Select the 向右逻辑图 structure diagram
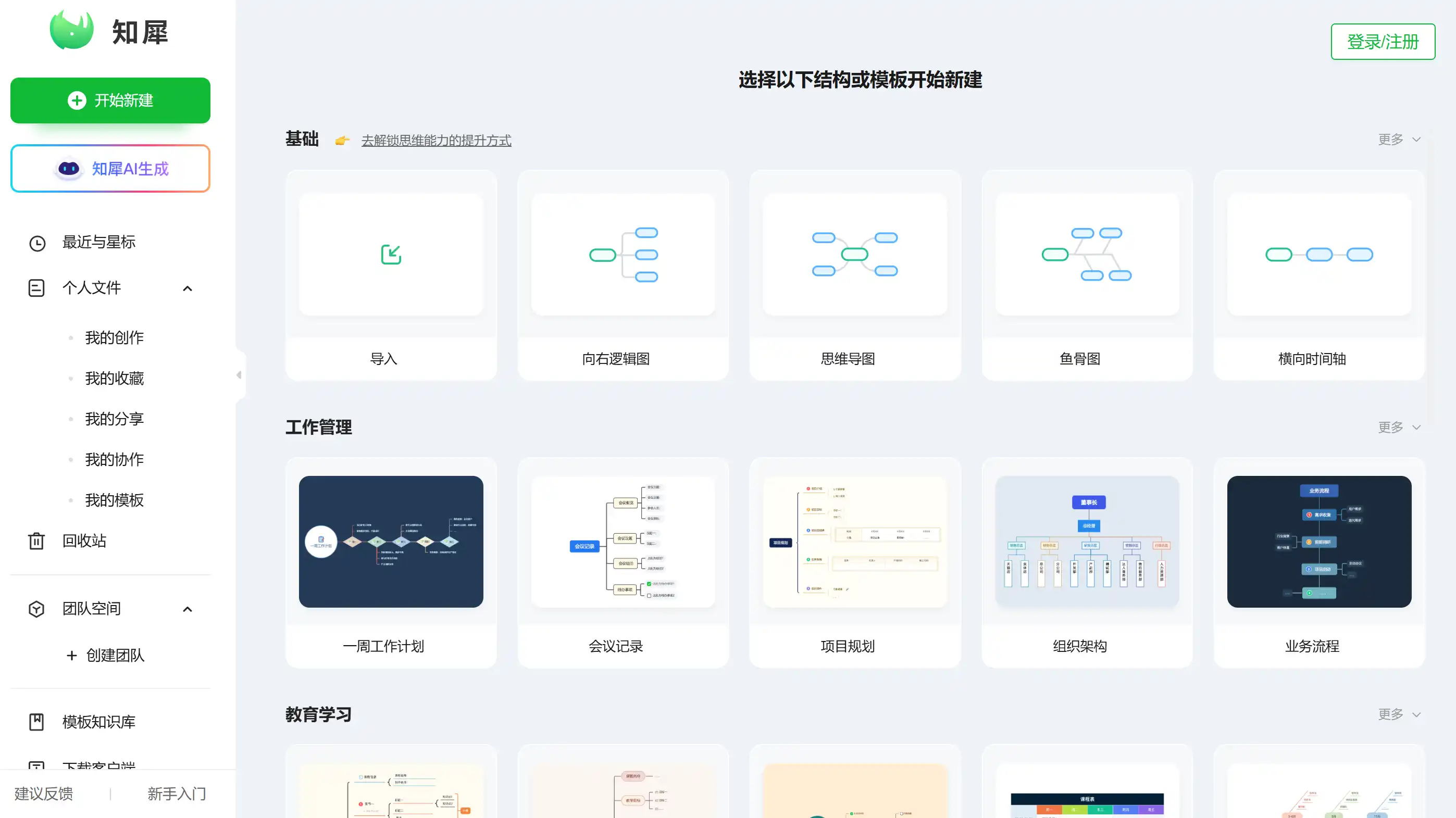Image resolution: width=1456 pixels, height=818 pixels. (623, 254)
